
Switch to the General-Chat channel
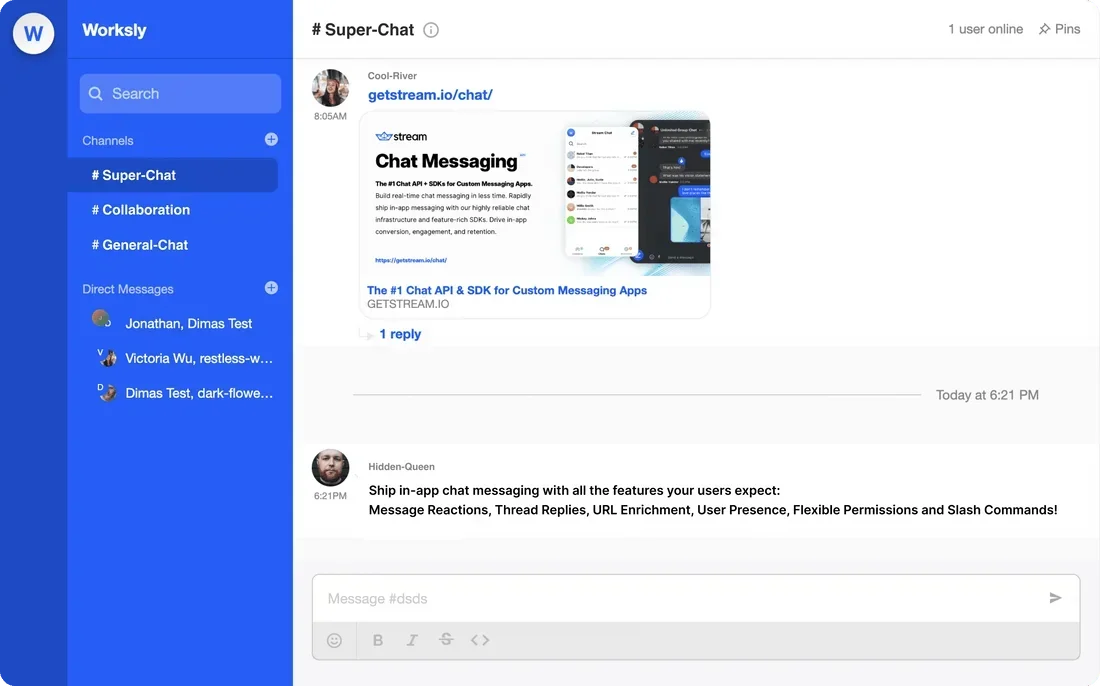139,244
